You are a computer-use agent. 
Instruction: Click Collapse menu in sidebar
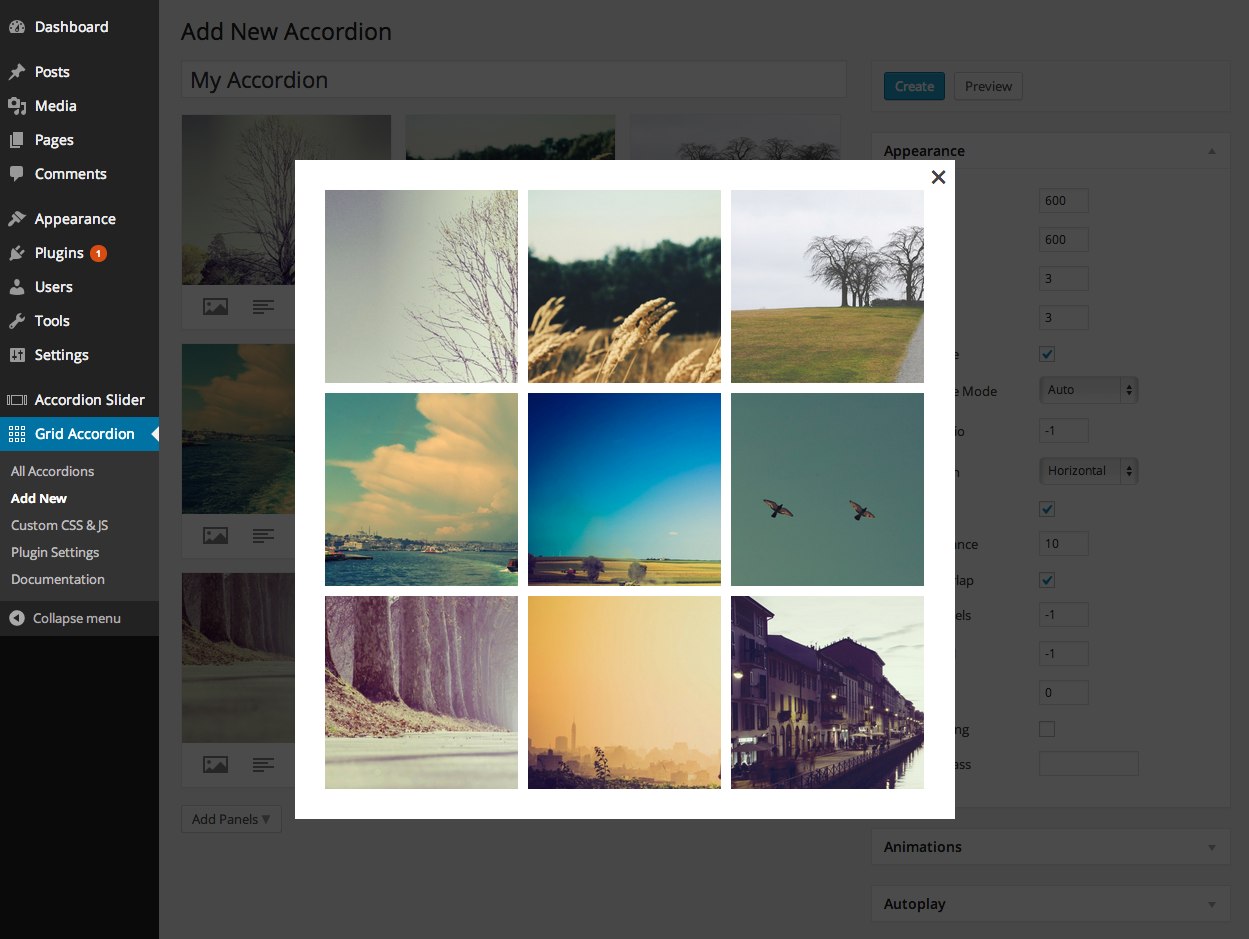(x=77, y=618)
